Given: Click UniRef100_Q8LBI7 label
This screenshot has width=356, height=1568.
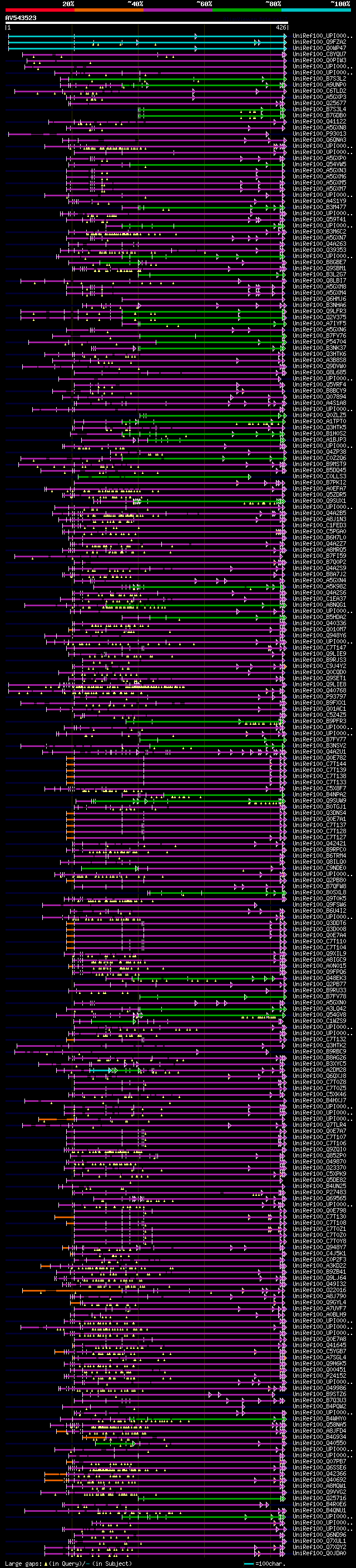Looking at the screenshot, I should coord(319,280).
